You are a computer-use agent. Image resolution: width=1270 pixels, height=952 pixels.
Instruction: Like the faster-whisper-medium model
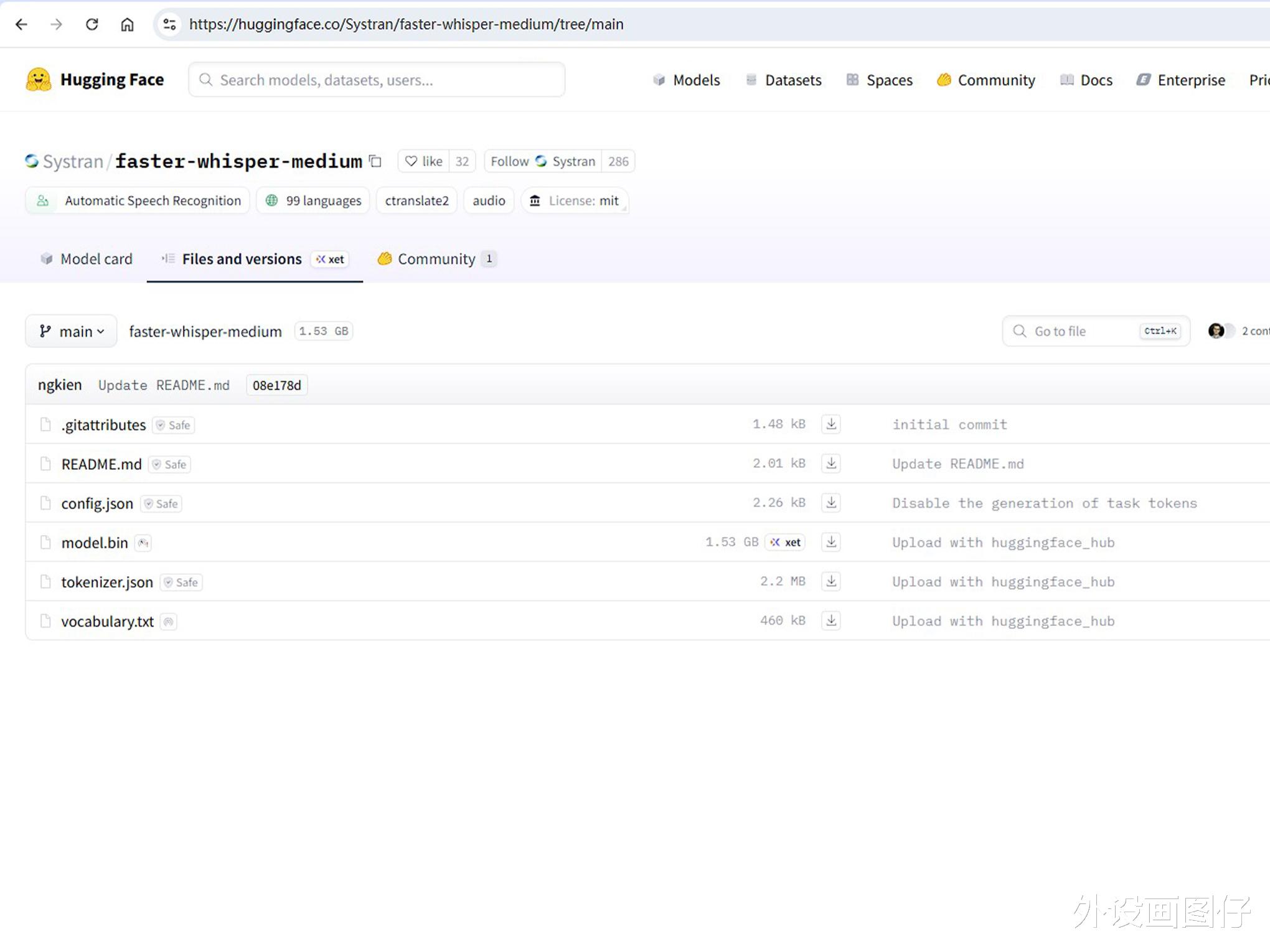(424, 161)
